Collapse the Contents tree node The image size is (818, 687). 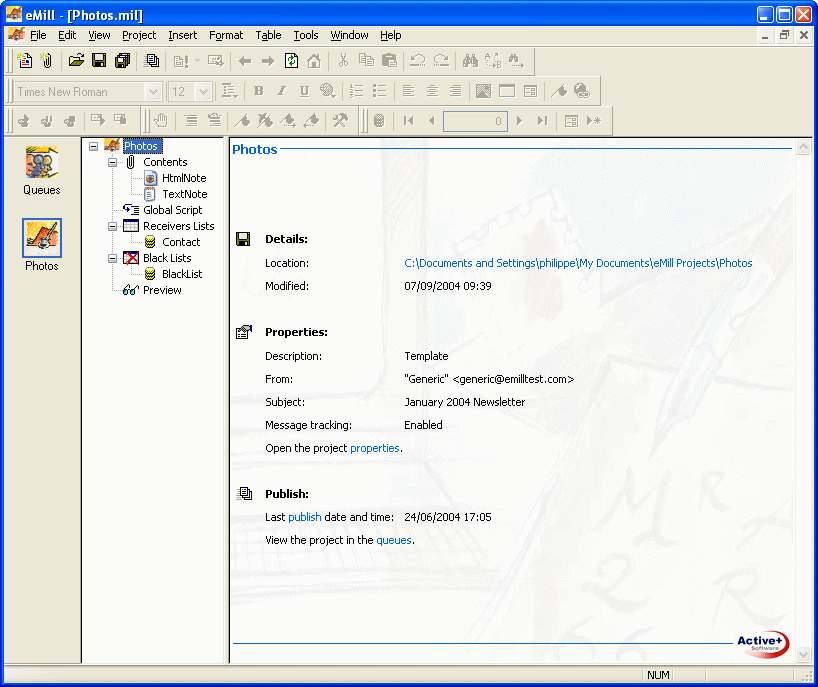point(112,162)
